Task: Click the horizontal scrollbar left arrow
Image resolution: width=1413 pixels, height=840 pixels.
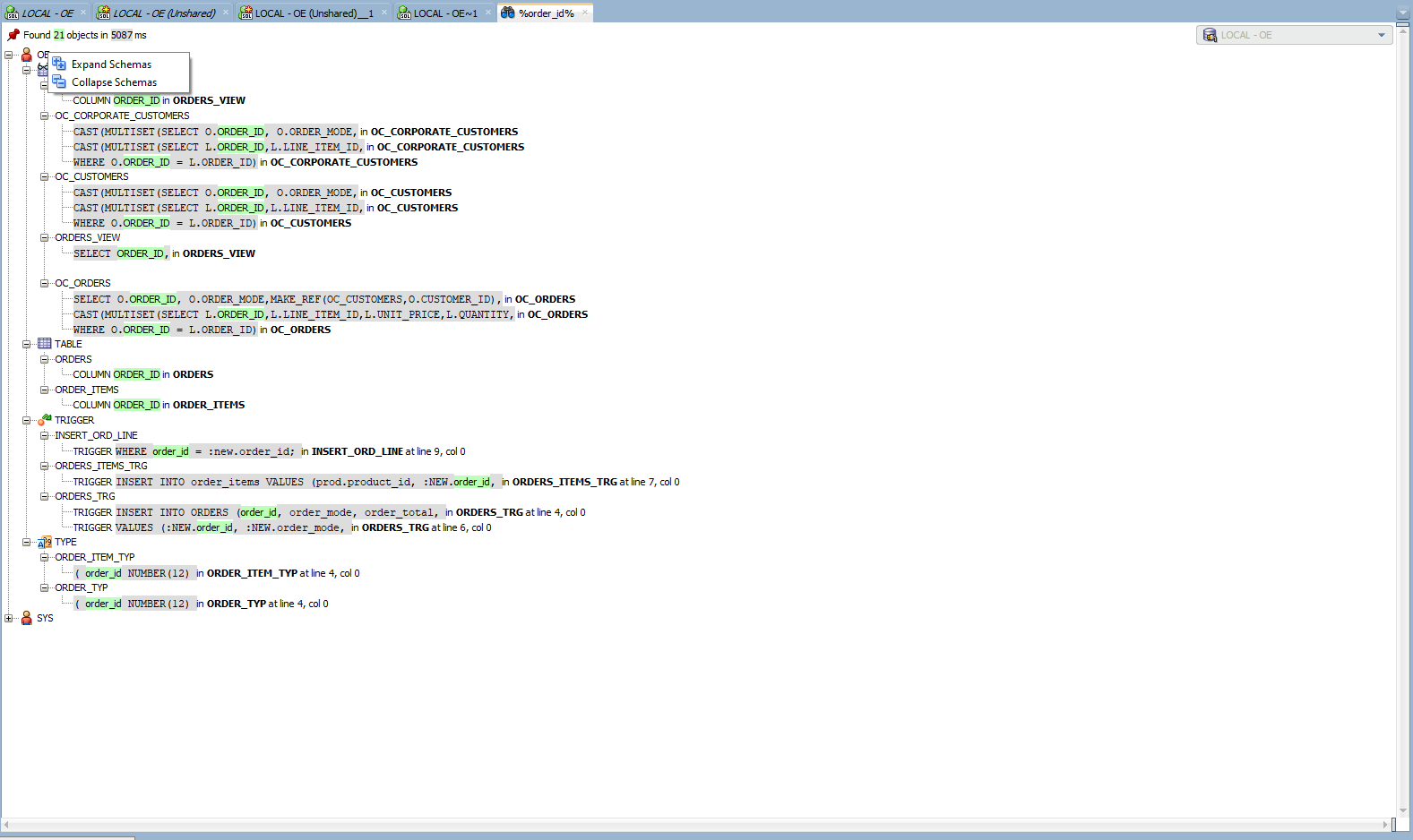Action: pos(6,824)
